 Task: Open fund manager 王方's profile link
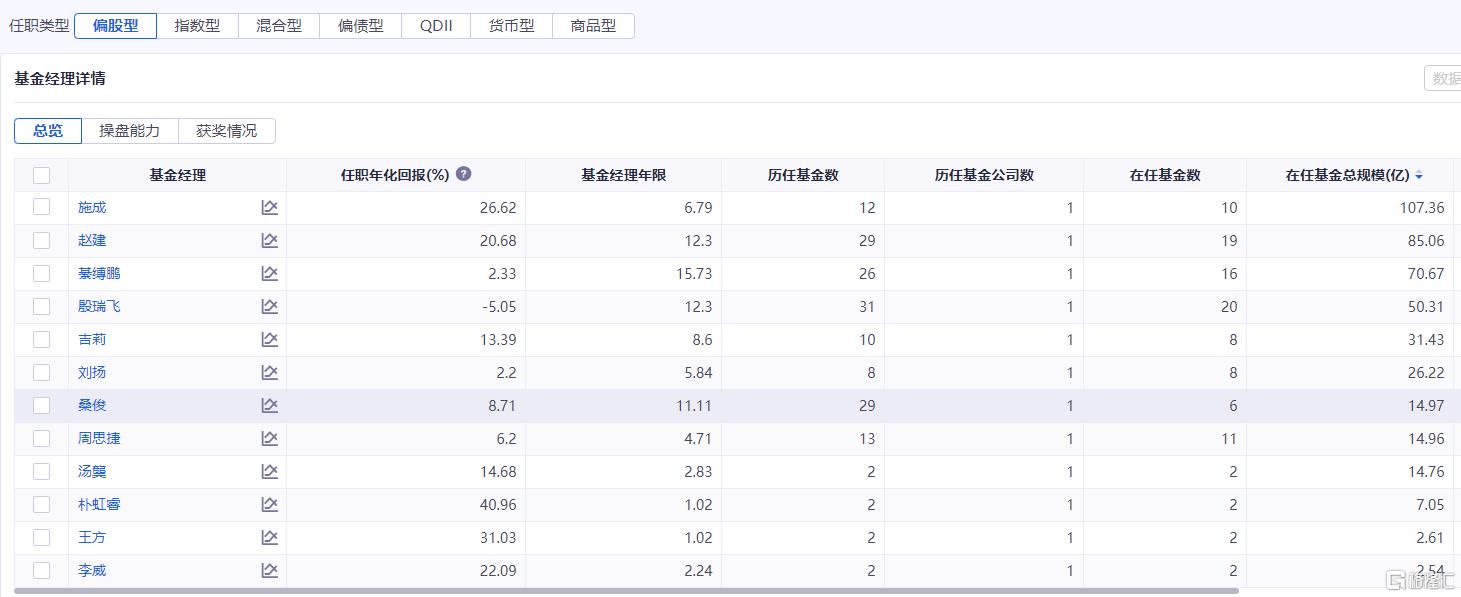[x=92, y=537]
